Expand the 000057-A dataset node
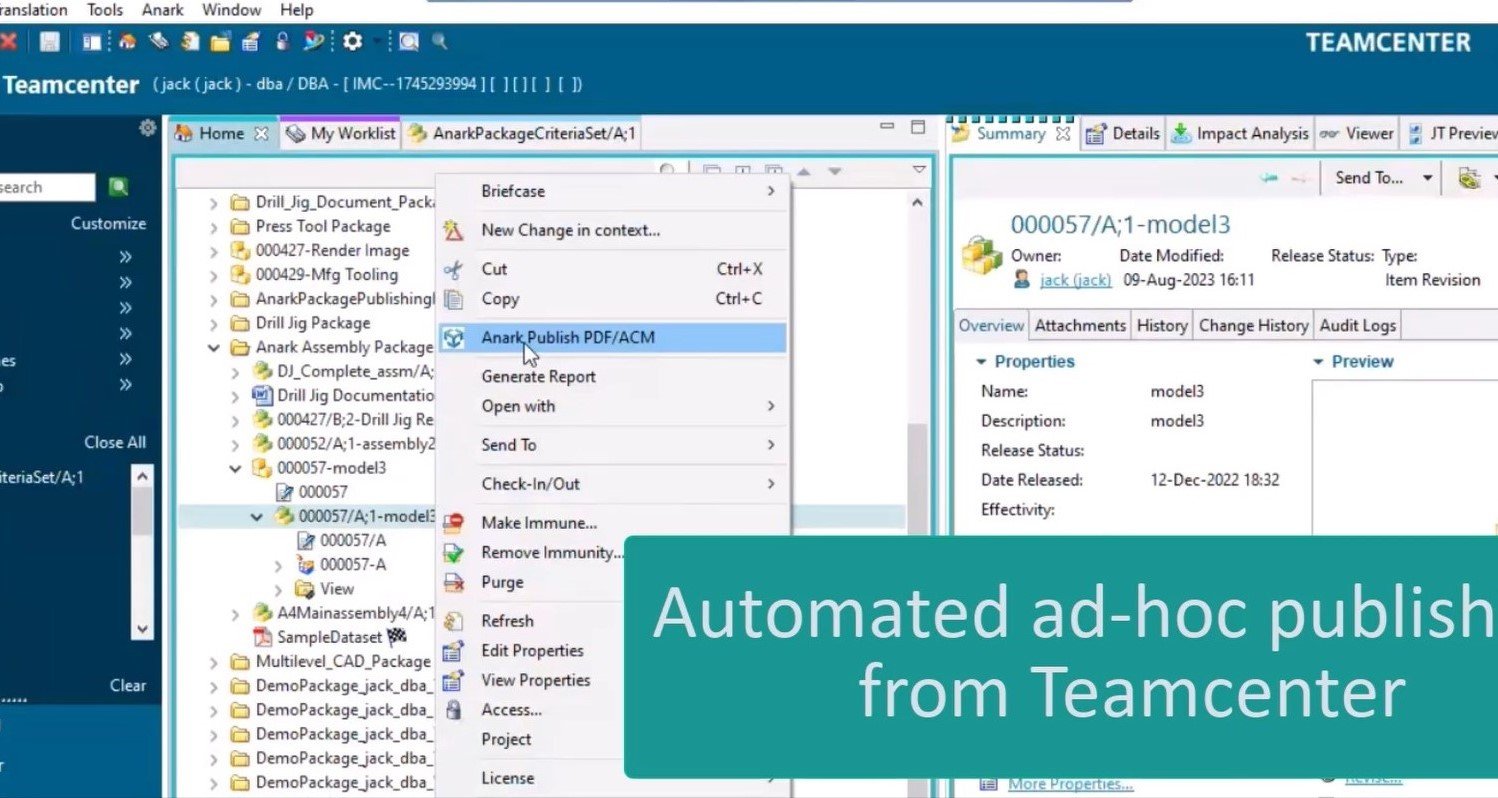Image resolution: width=1498 pixels, height=798 pixels. click(279, 565)
